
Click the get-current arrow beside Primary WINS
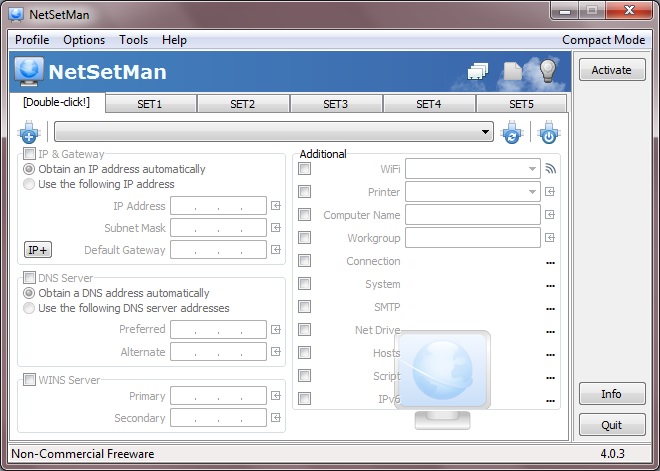276,396
